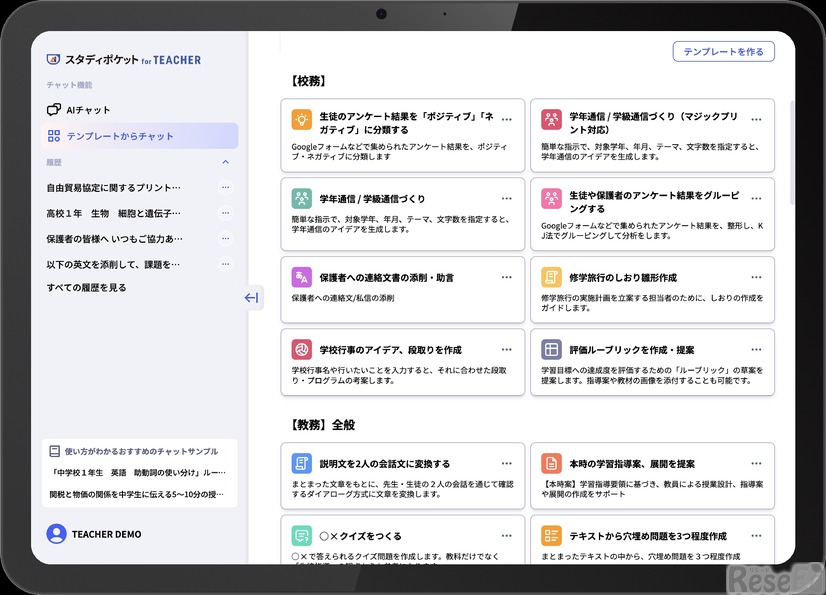Collapse the 履歴 section chevron
Image resolution: width=826 pixels, height=595 pixels.
225,162
